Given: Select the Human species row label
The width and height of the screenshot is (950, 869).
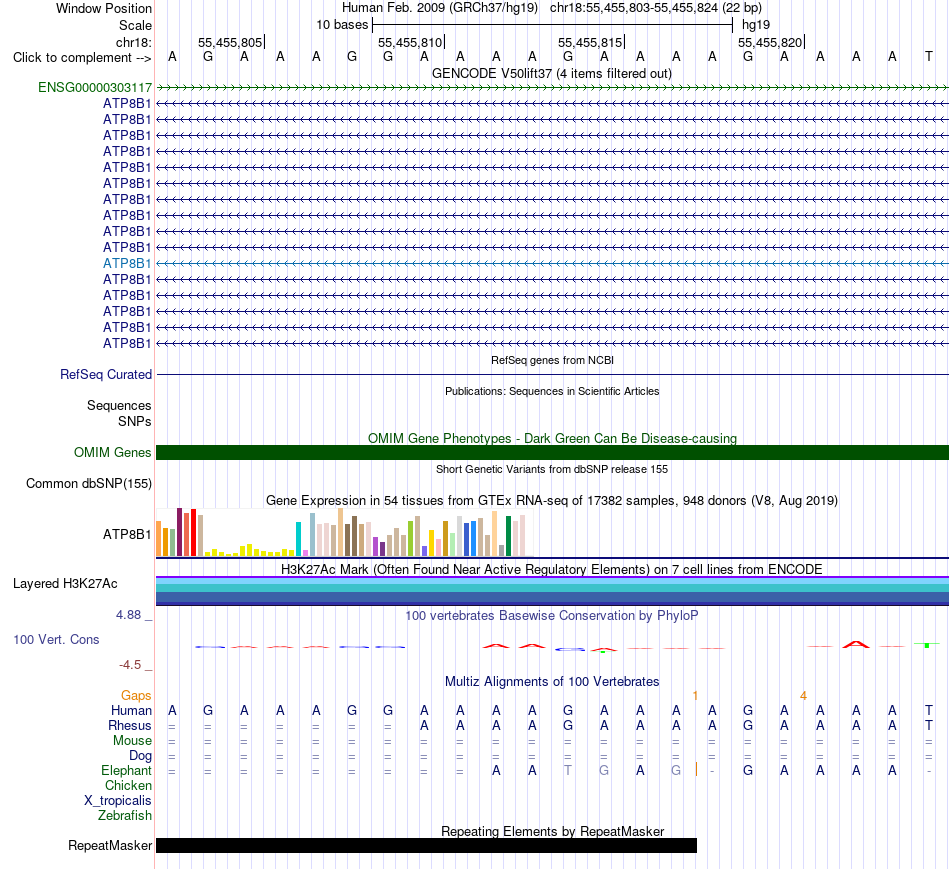Looking at the screenshot, I should tap(131, 710).
